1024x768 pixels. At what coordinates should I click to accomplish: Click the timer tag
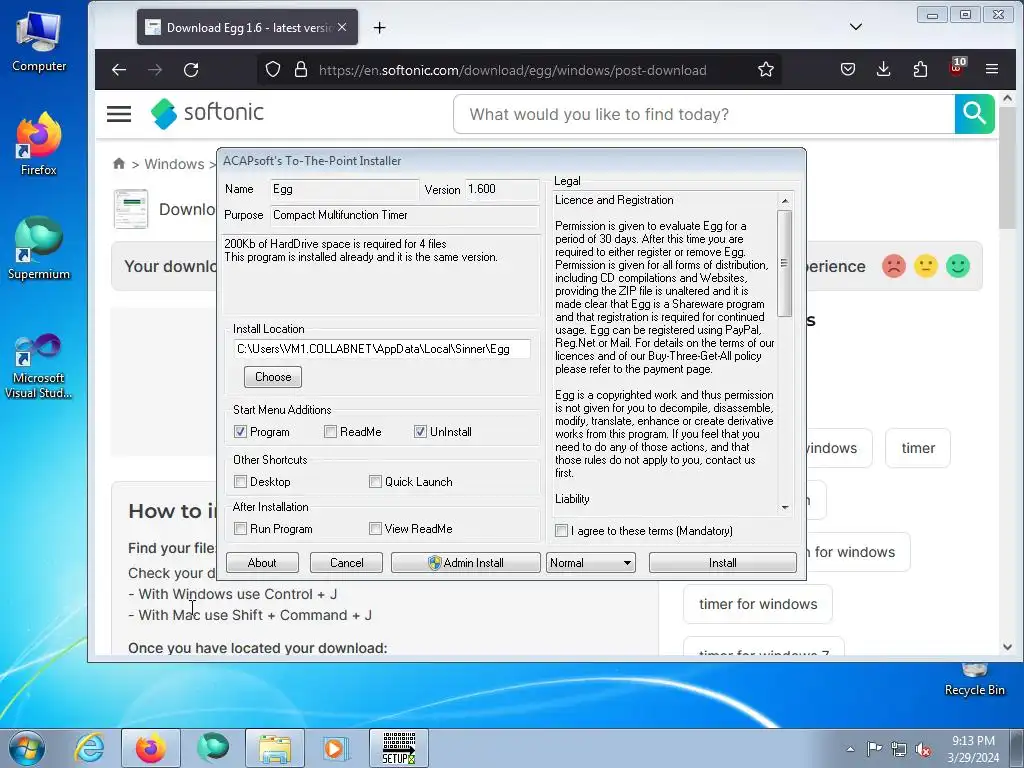pos(918,448)
